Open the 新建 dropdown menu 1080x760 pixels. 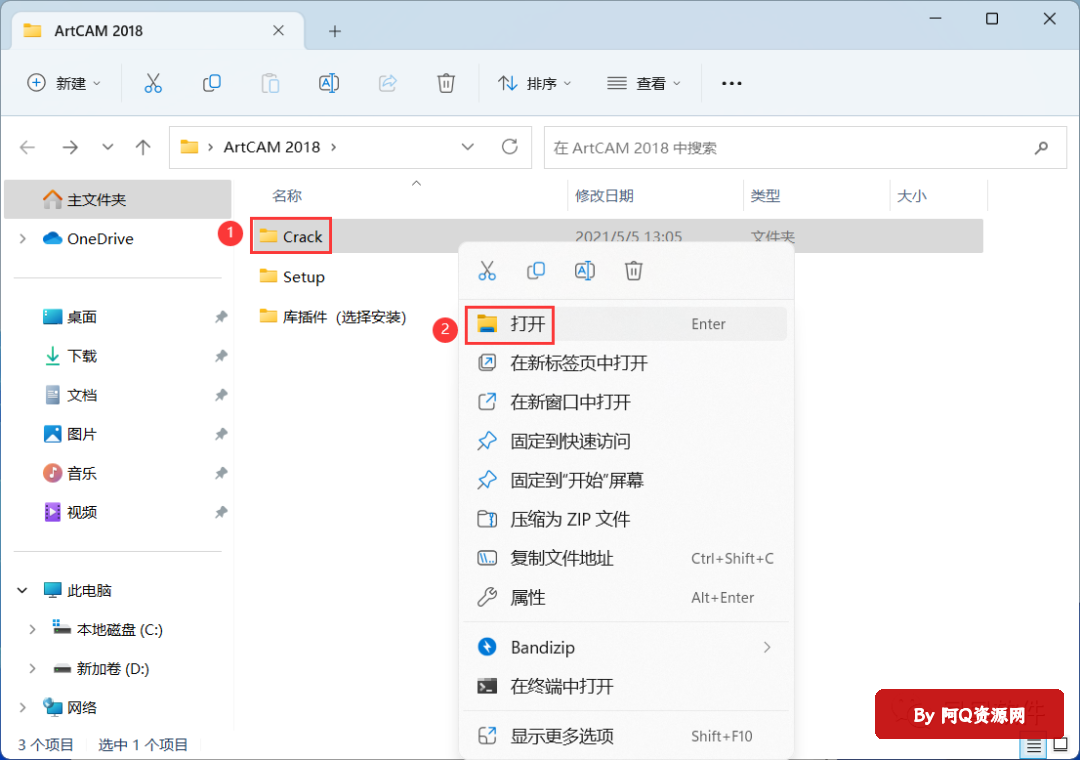[64, 83]
